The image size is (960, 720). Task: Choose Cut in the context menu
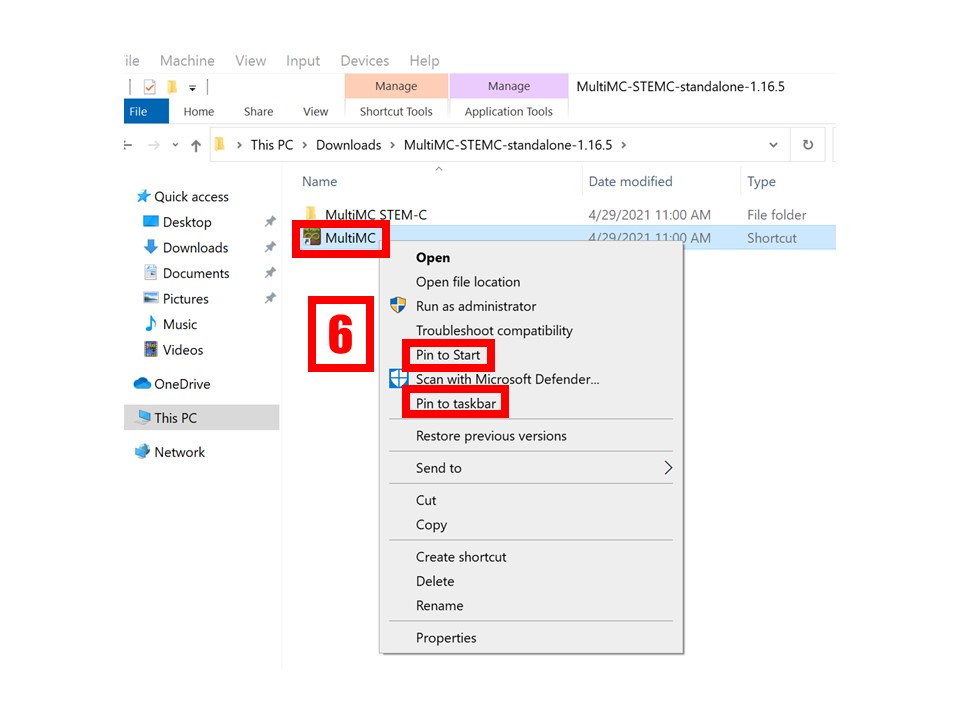tap(426, 501)
